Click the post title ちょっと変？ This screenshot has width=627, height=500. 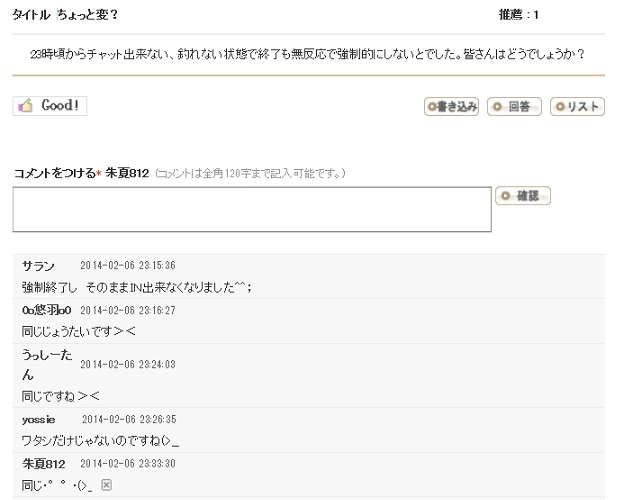pyautogui.click(x=86, y=15)
